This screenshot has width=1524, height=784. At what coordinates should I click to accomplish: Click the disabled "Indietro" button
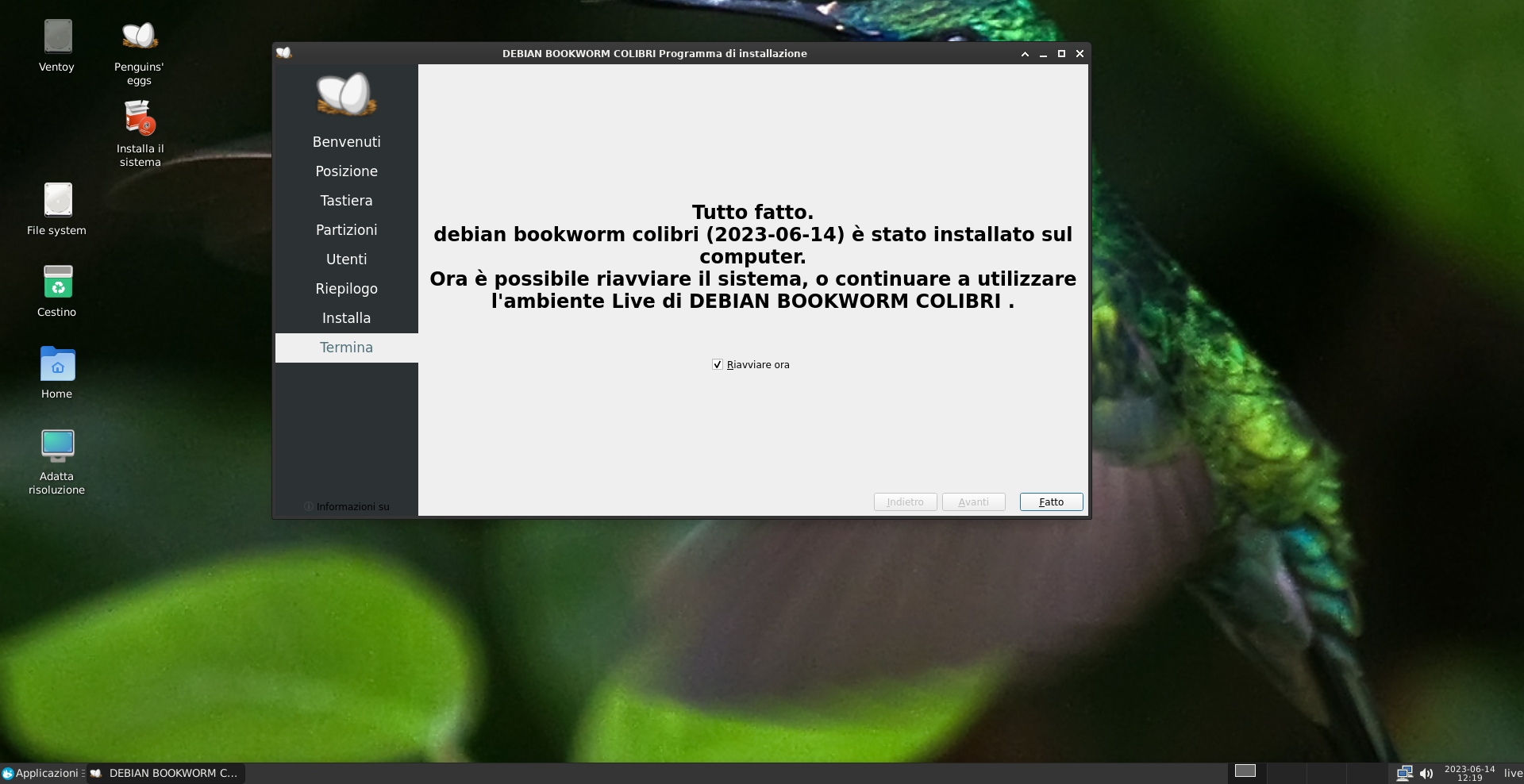904,502
